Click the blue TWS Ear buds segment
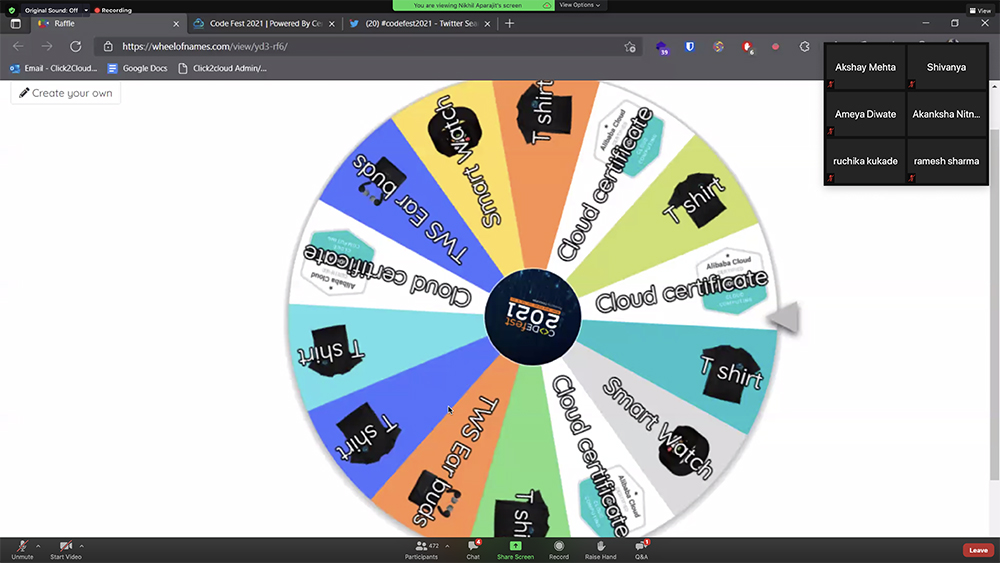This screenshot has height=563, width=1000. pyautogui.click(x=408, y=204)
